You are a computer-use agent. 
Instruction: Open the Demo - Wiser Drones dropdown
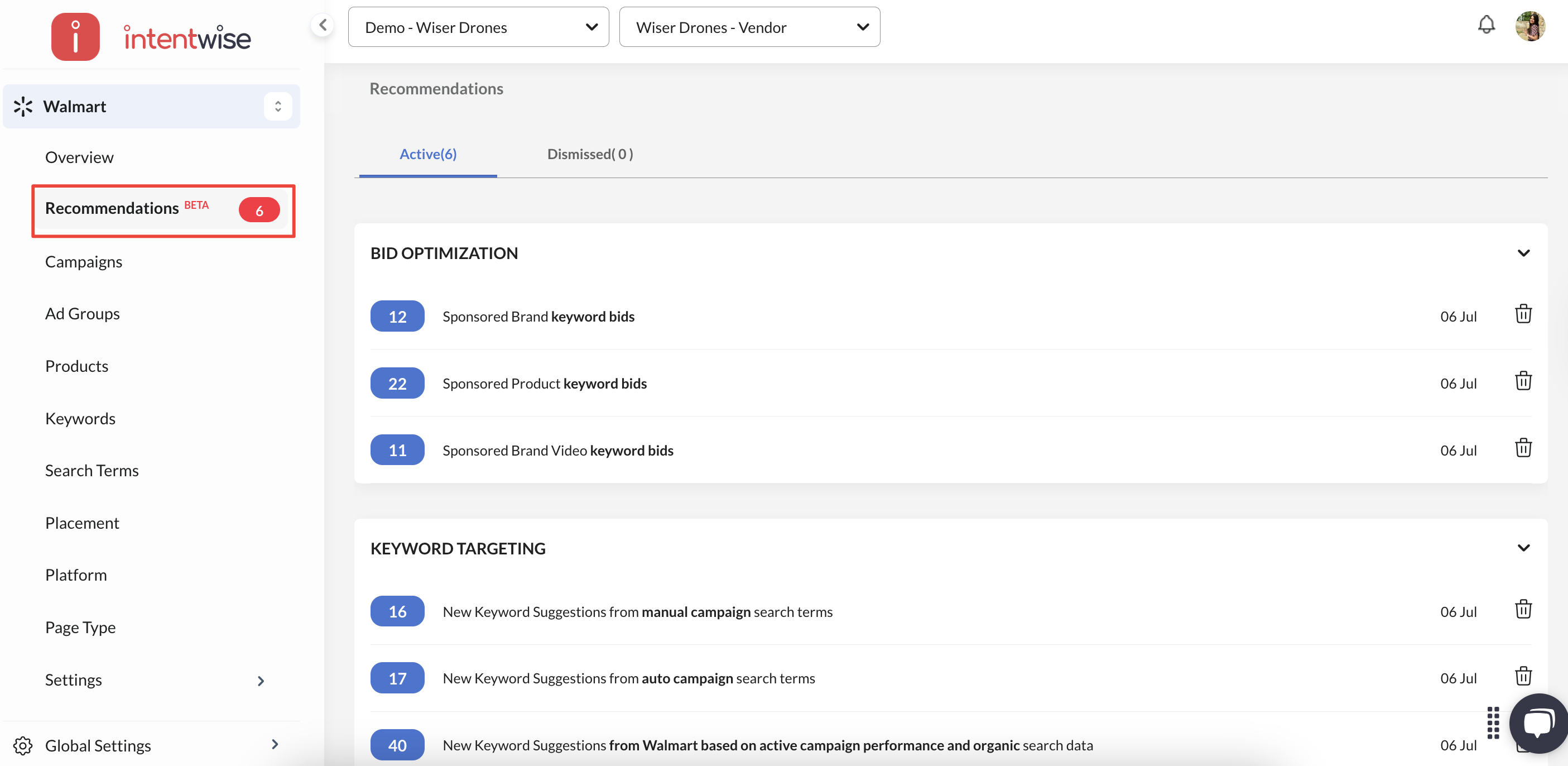coord(478,27)
